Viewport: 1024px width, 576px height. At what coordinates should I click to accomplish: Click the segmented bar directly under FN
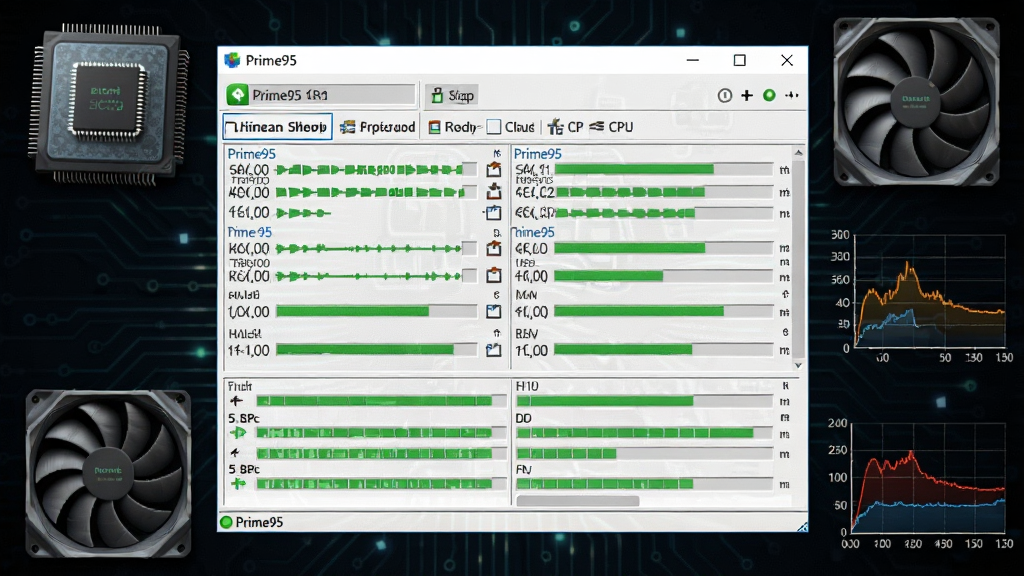(x=645, y=484)
